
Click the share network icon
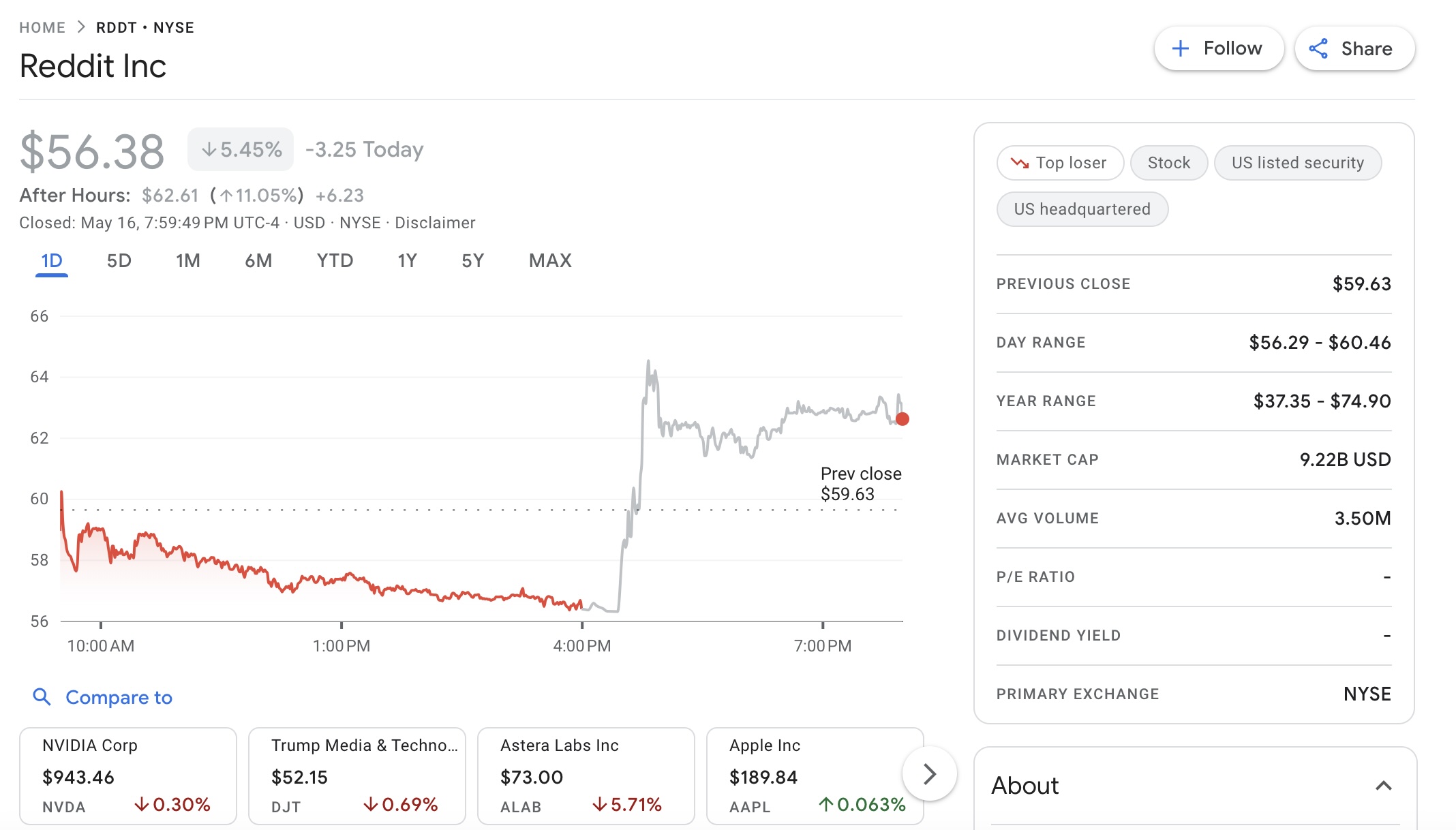1318,48
